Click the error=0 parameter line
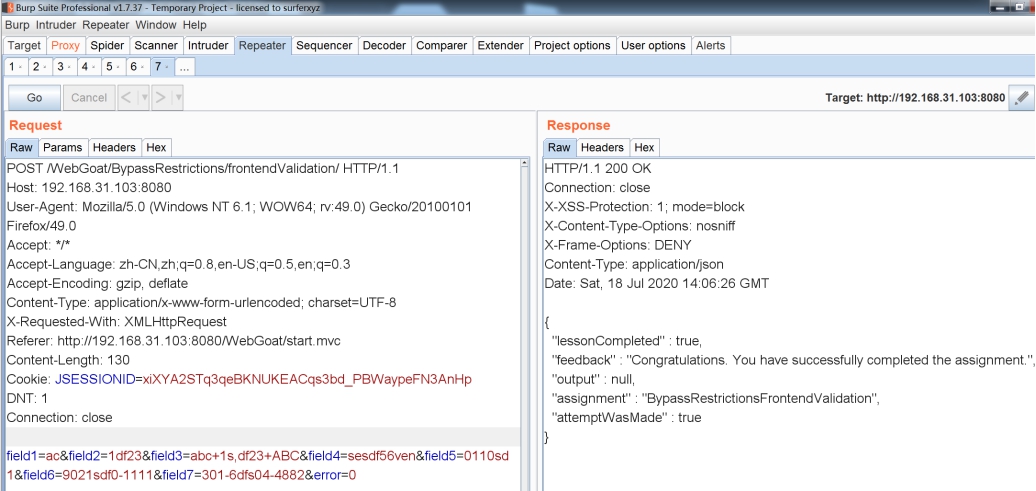 pyautogui.click(x=335, y=476)
